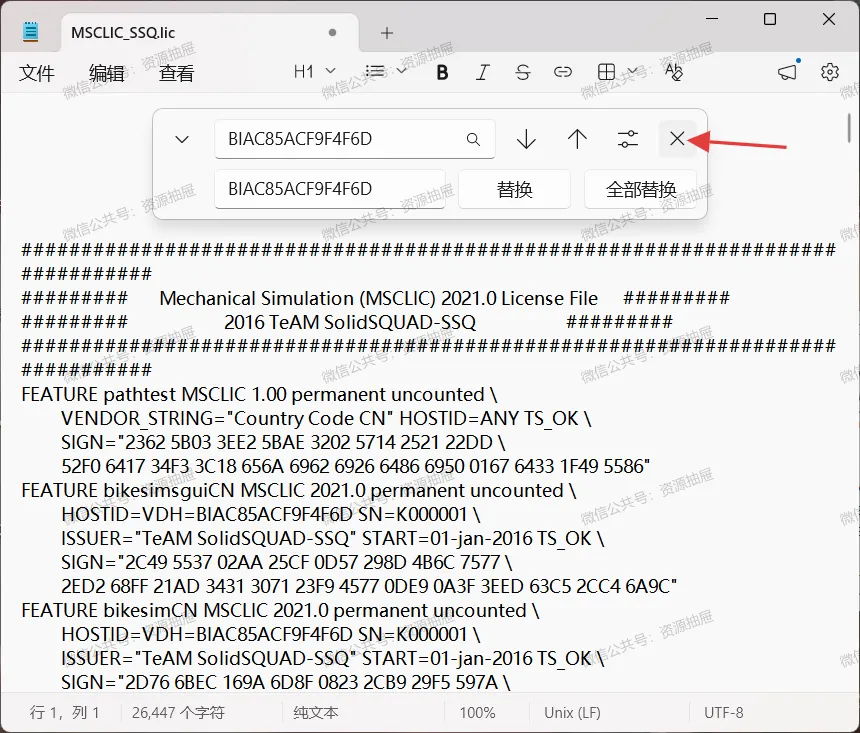Click the 替换 button
The width and height of the screenshot is (860, 733).
coord(514,189)
